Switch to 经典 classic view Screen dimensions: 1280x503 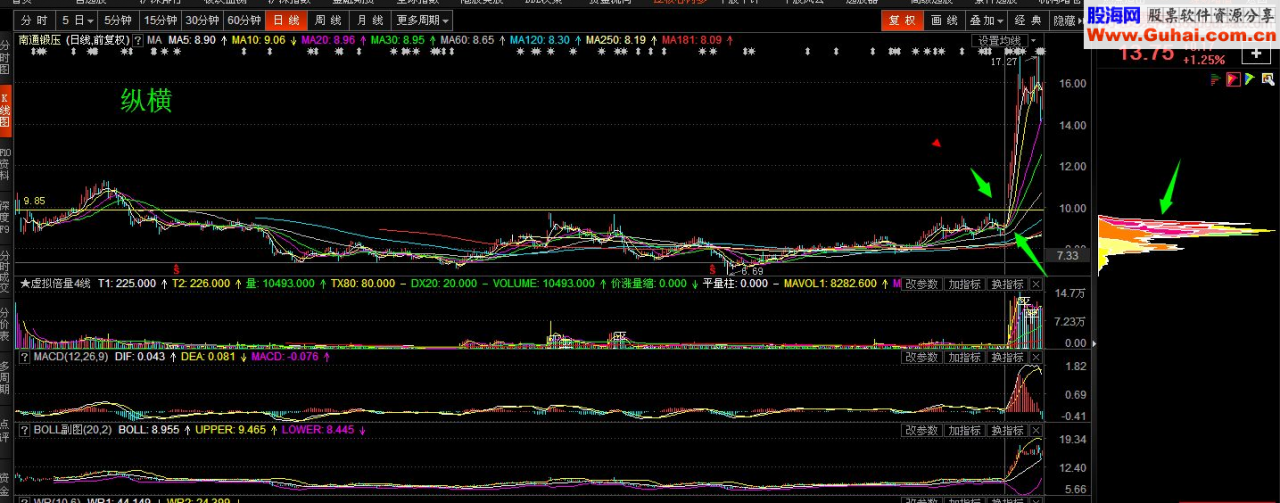pos(1028,20)
